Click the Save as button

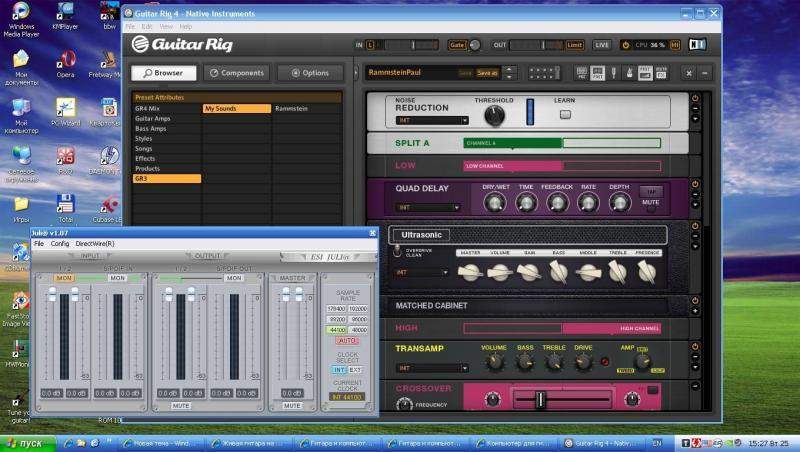[x=487, y=73]
